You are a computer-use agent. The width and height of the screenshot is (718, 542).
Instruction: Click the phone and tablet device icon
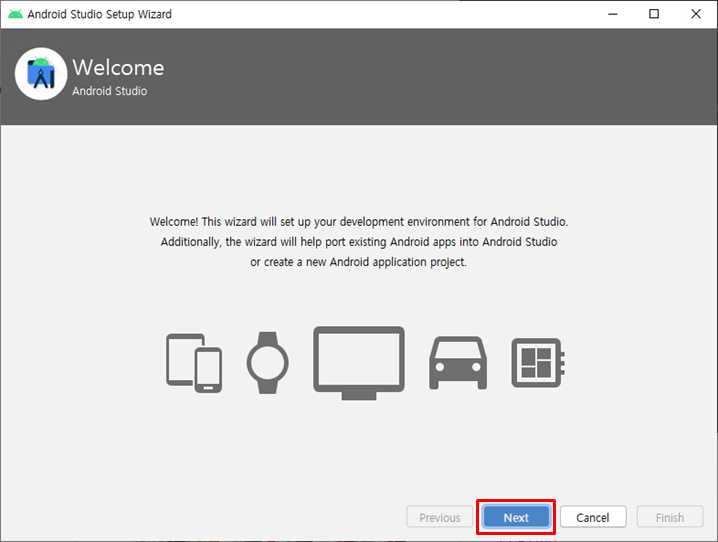pos(194,363)
